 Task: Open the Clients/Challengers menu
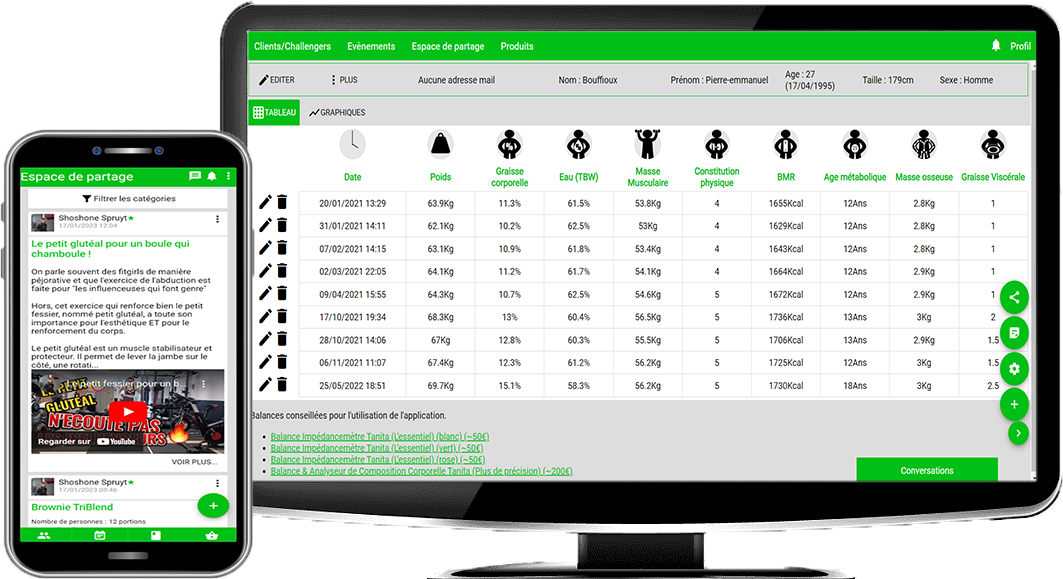point(292,46)
